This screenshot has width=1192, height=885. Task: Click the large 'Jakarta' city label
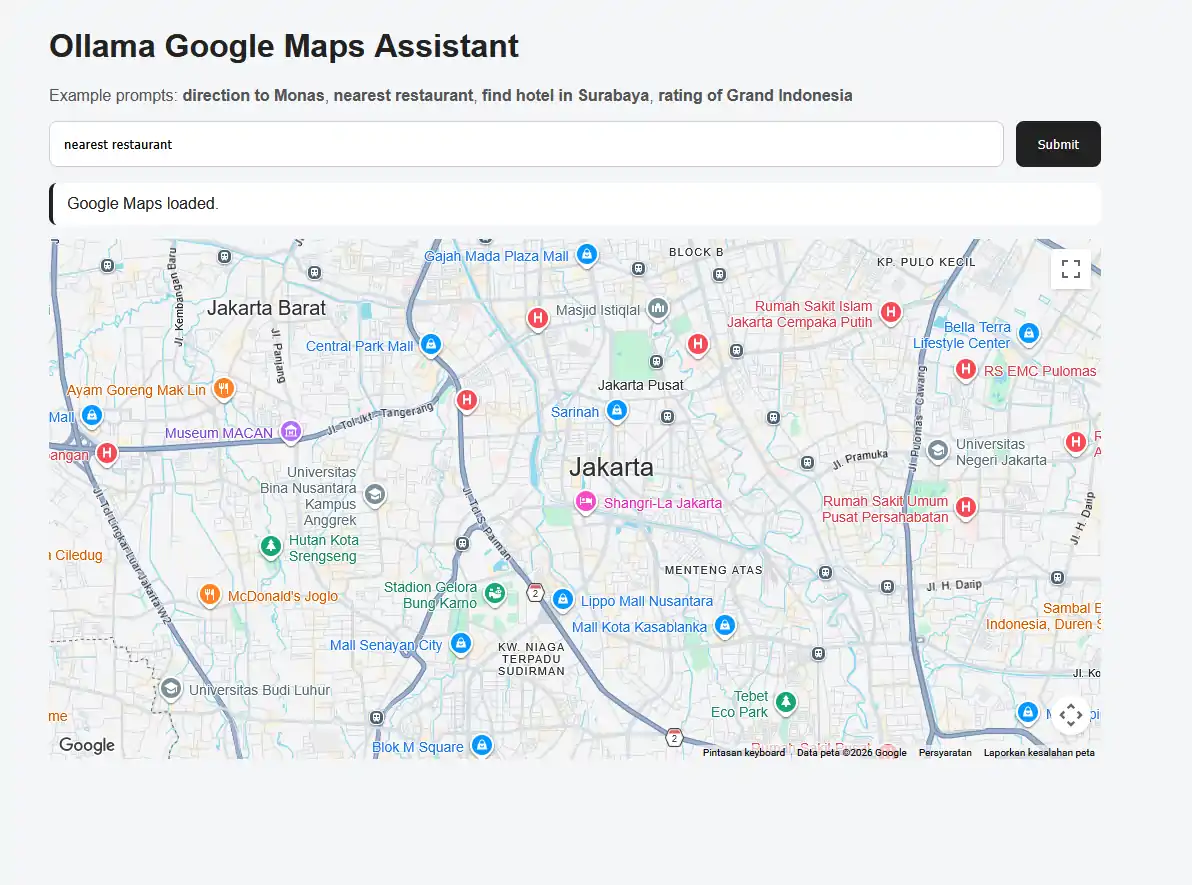(x=611, y=467)
